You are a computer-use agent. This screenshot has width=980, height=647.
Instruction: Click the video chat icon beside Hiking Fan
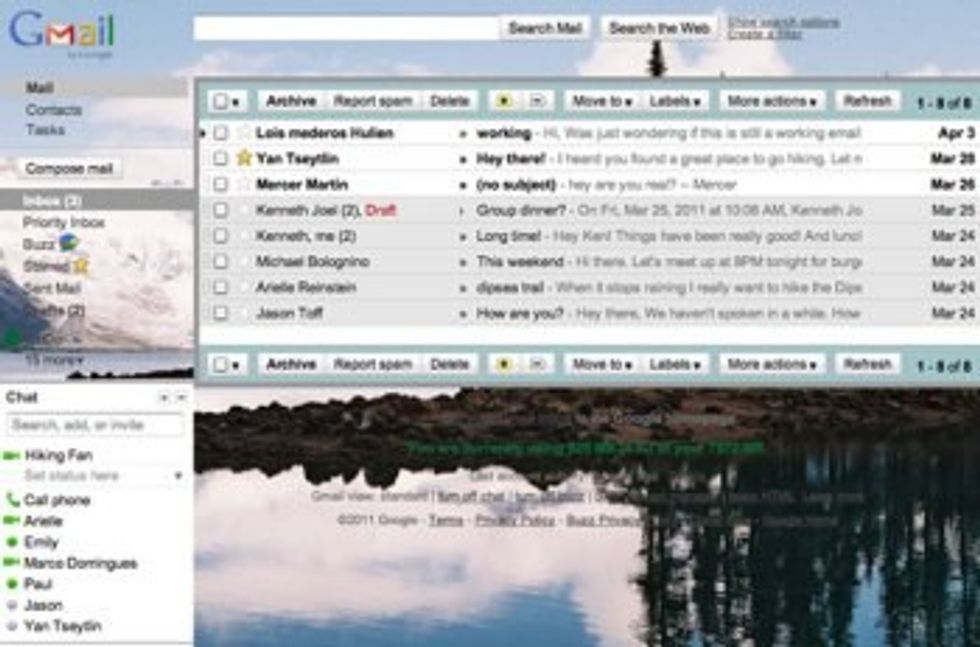point(12,454)
